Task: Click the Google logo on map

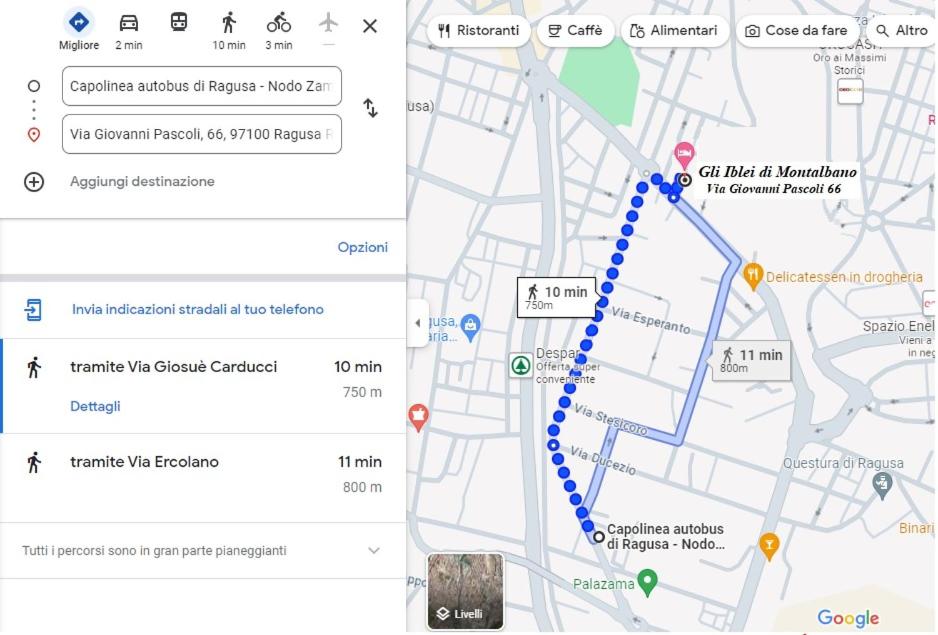Action: [848, 617]
